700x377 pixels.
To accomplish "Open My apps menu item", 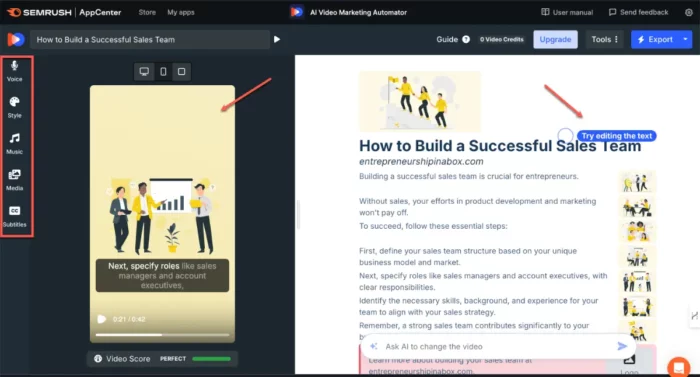I will pyautogui.click(x=181, y=12).
